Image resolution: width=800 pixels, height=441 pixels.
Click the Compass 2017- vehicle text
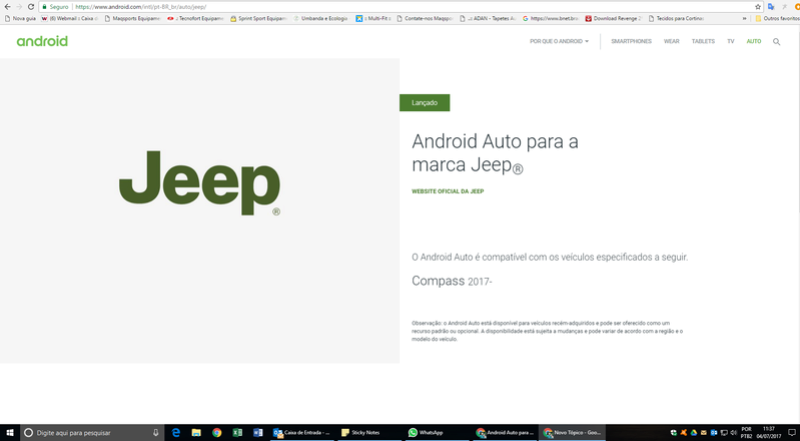[452, 281]
